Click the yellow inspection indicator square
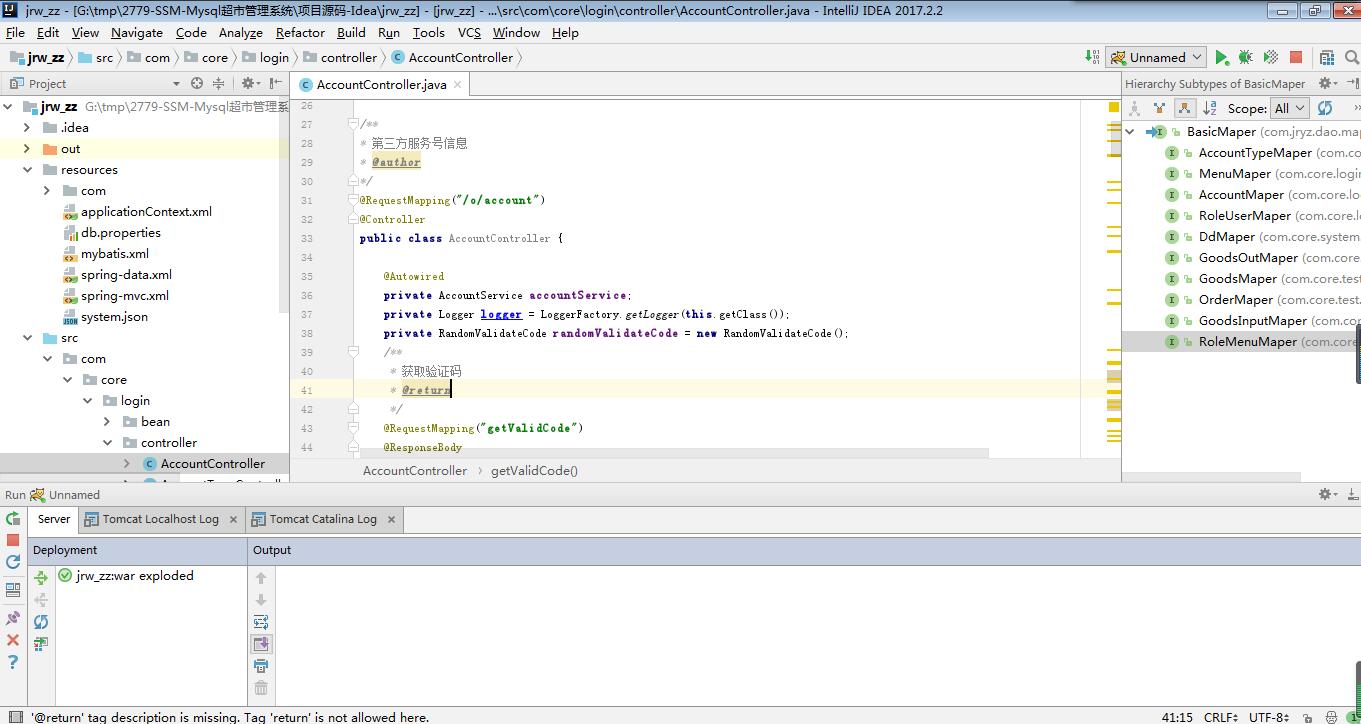The height and width of the screenshot is (724, 1361). pyautogui.click(x=1114, y=106)
